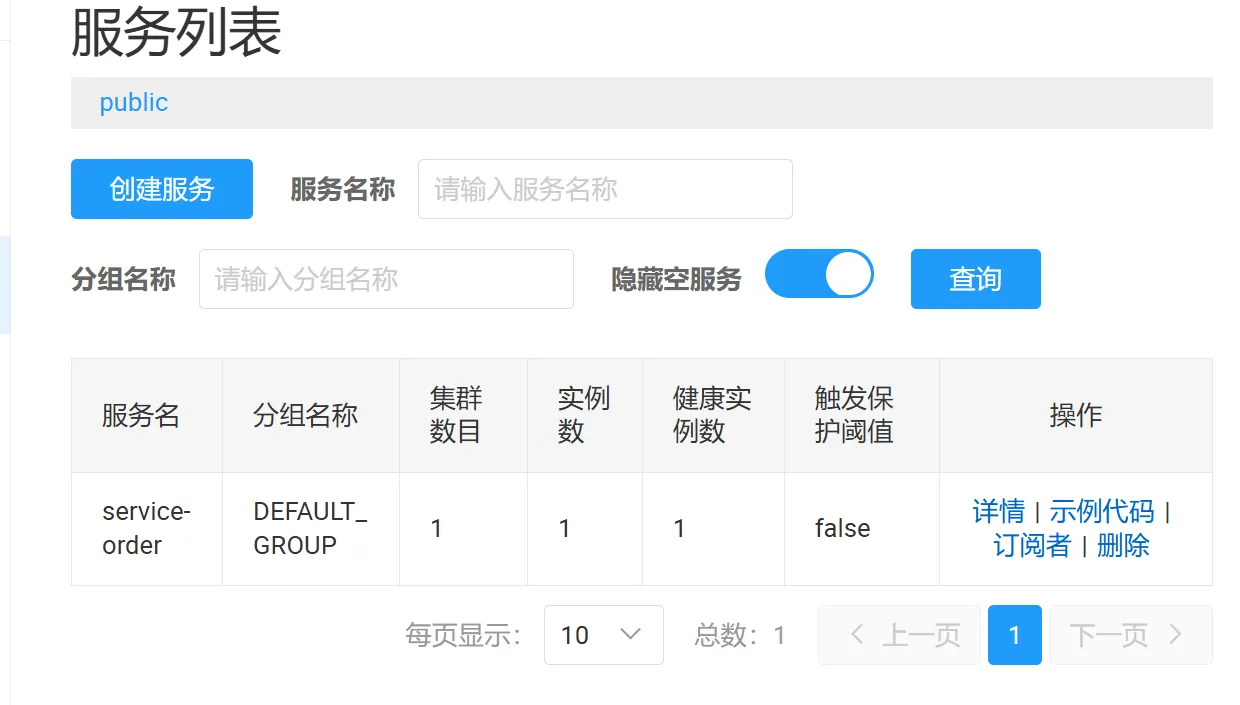The height and width of the screenshot is (705, 1240).
Task: Click the 服务名 column header
Action: click(141, 416)
